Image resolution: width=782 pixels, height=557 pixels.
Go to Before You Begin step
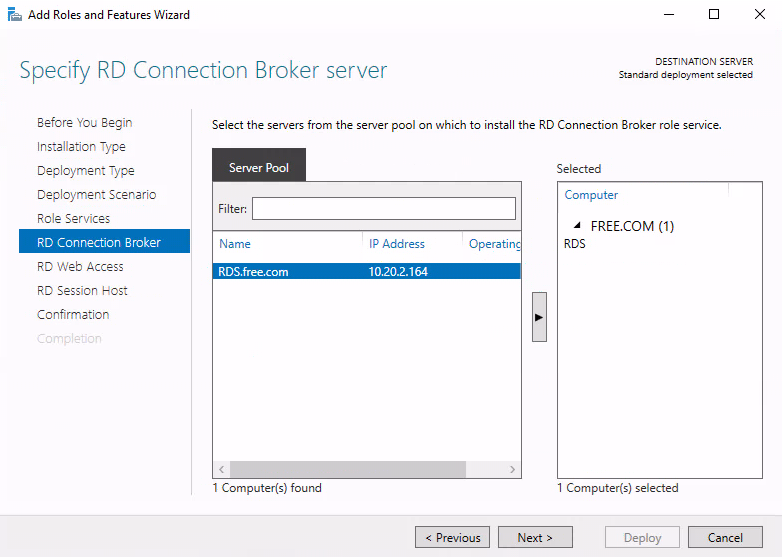pos(84,123)
